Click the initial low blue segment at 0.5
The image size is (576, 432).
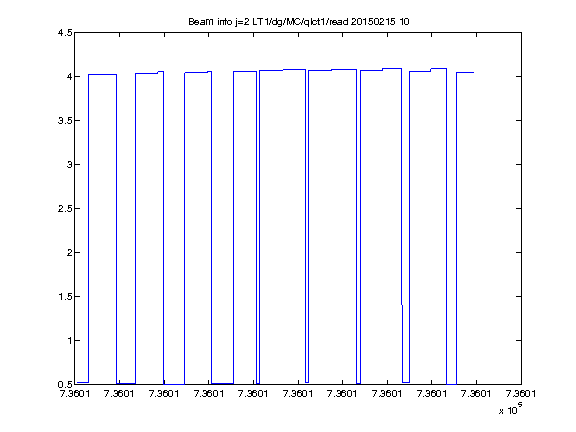[x=82, y=382]
